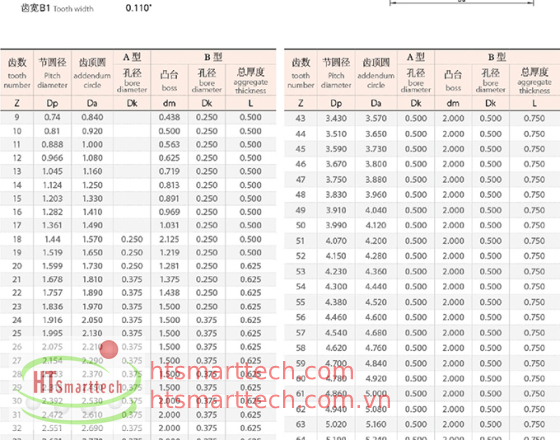560x440 pixels.
Task: Click addendum circle value 4.840
Action: point(376,363)
